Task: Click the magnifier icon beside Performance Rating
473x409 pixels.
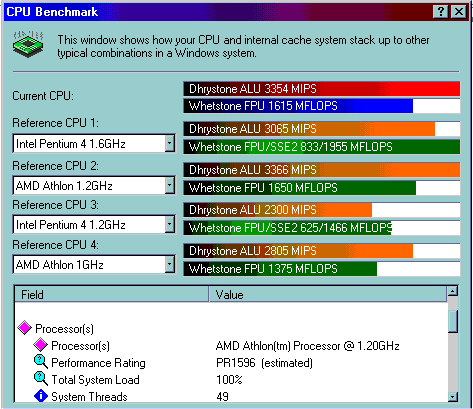Action: 41,362
